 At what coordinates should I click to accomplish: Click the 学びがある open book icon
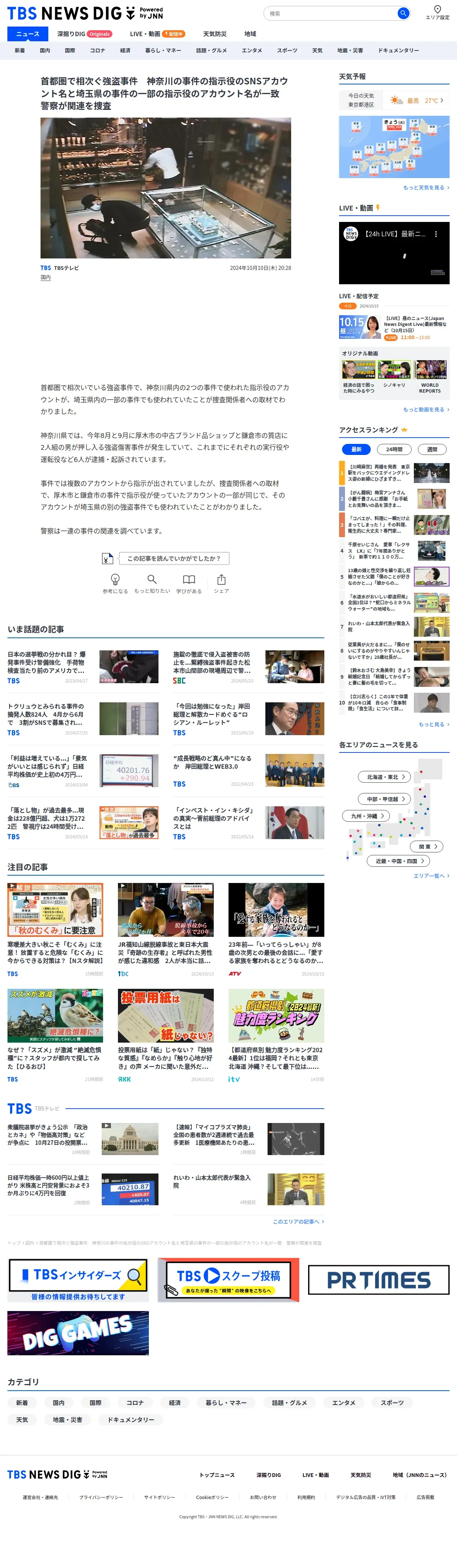(x=189, y=579)
